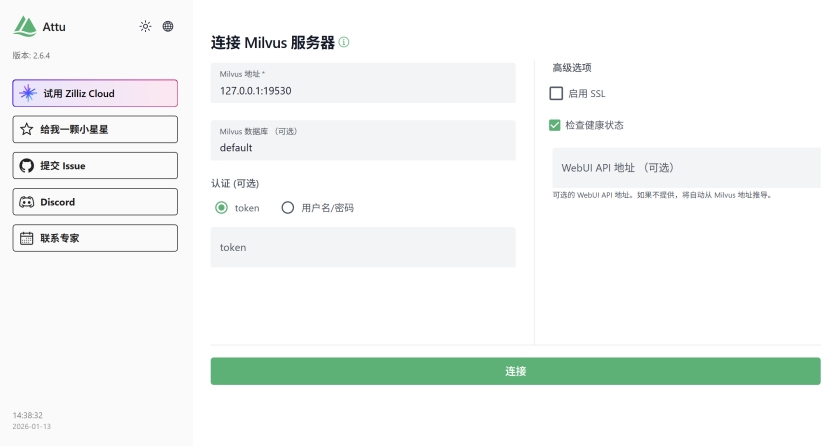This screenshot has width=836, height=446.
Task: Click the Attu sailboat logo
Action: (25, 26)
